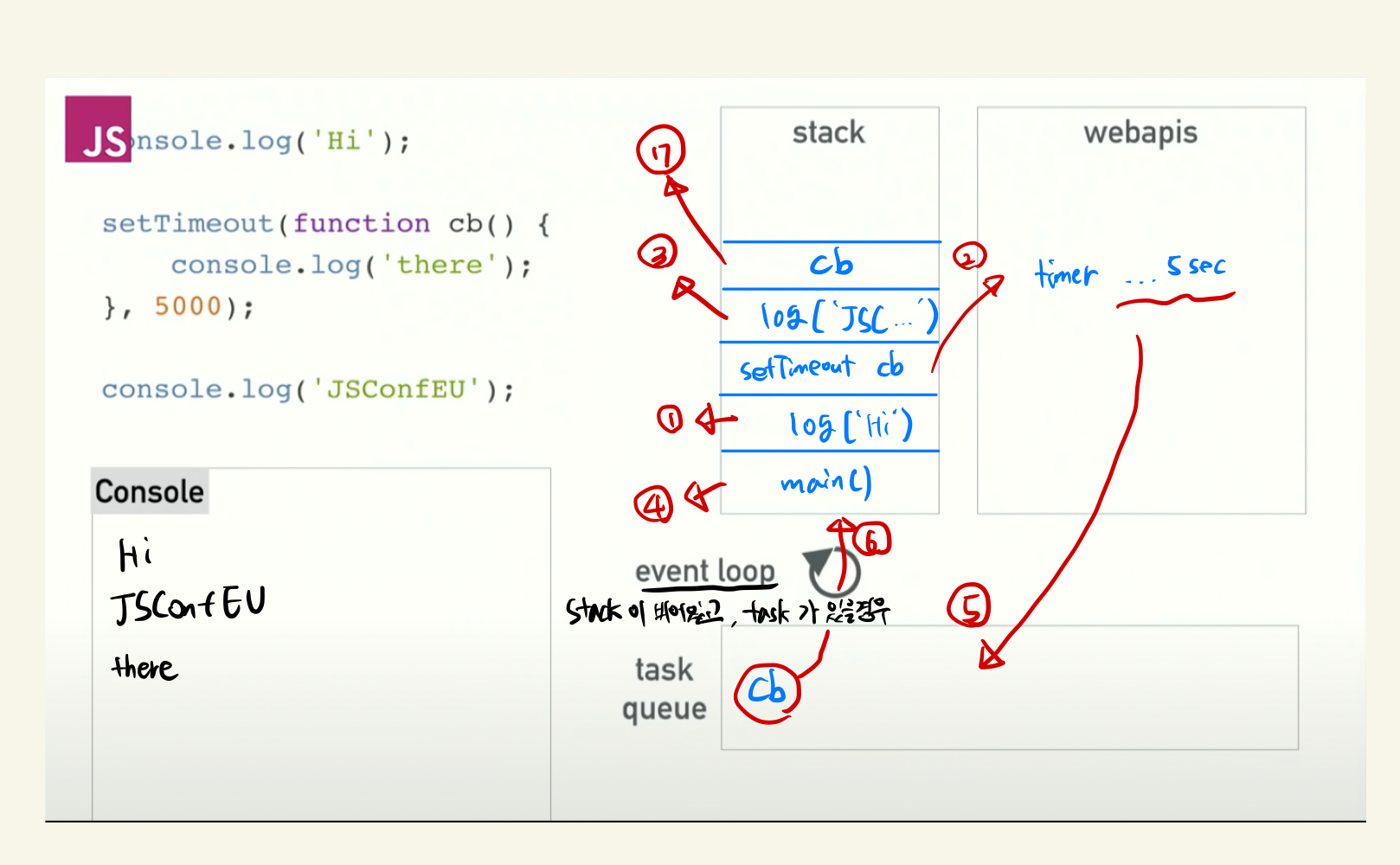Click the console.log('Hi') code line

tap(270, 140)
